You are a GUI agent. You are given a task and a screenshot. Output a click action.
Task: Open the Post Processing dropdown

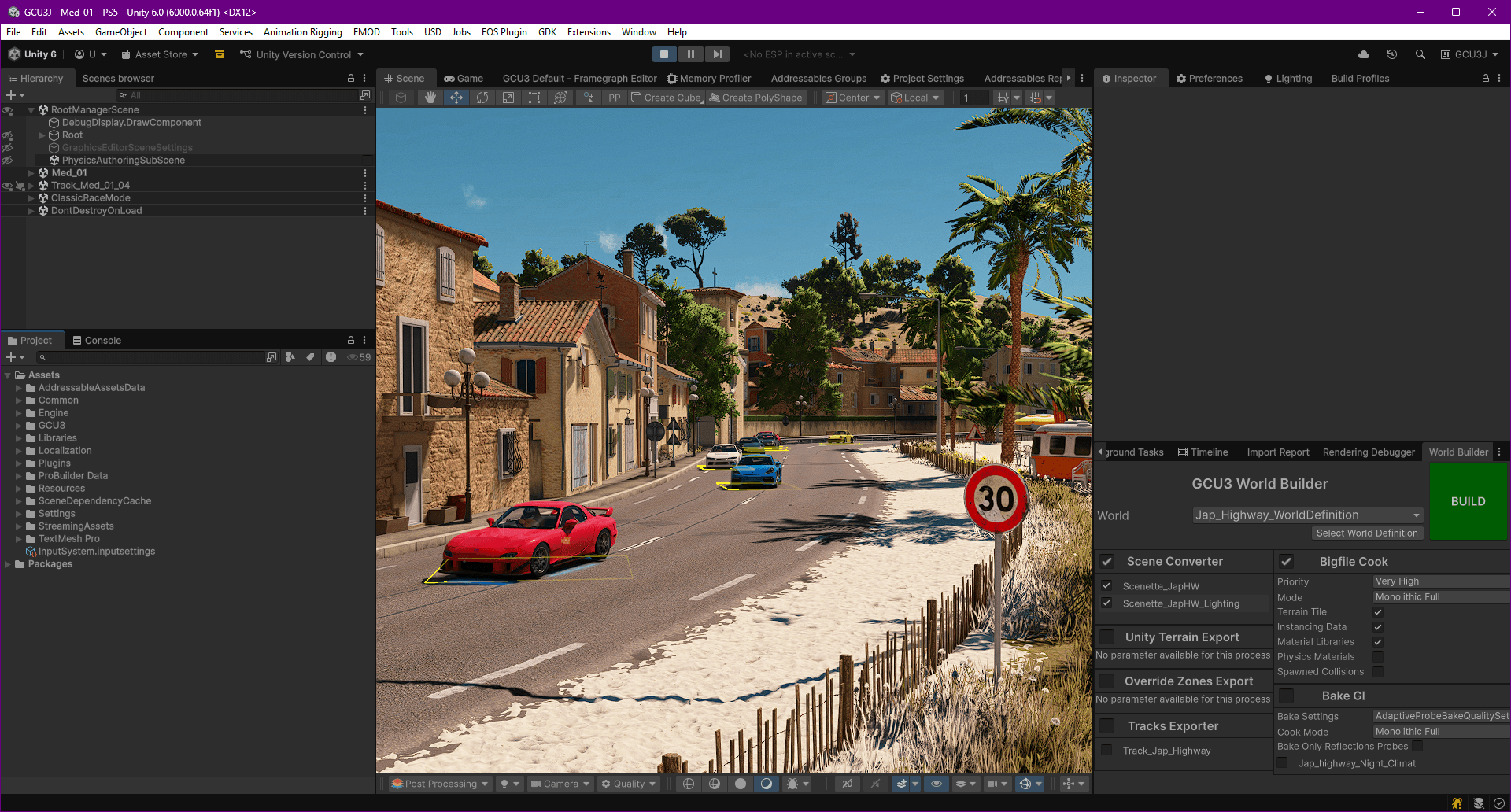click(x=440, y=784)
